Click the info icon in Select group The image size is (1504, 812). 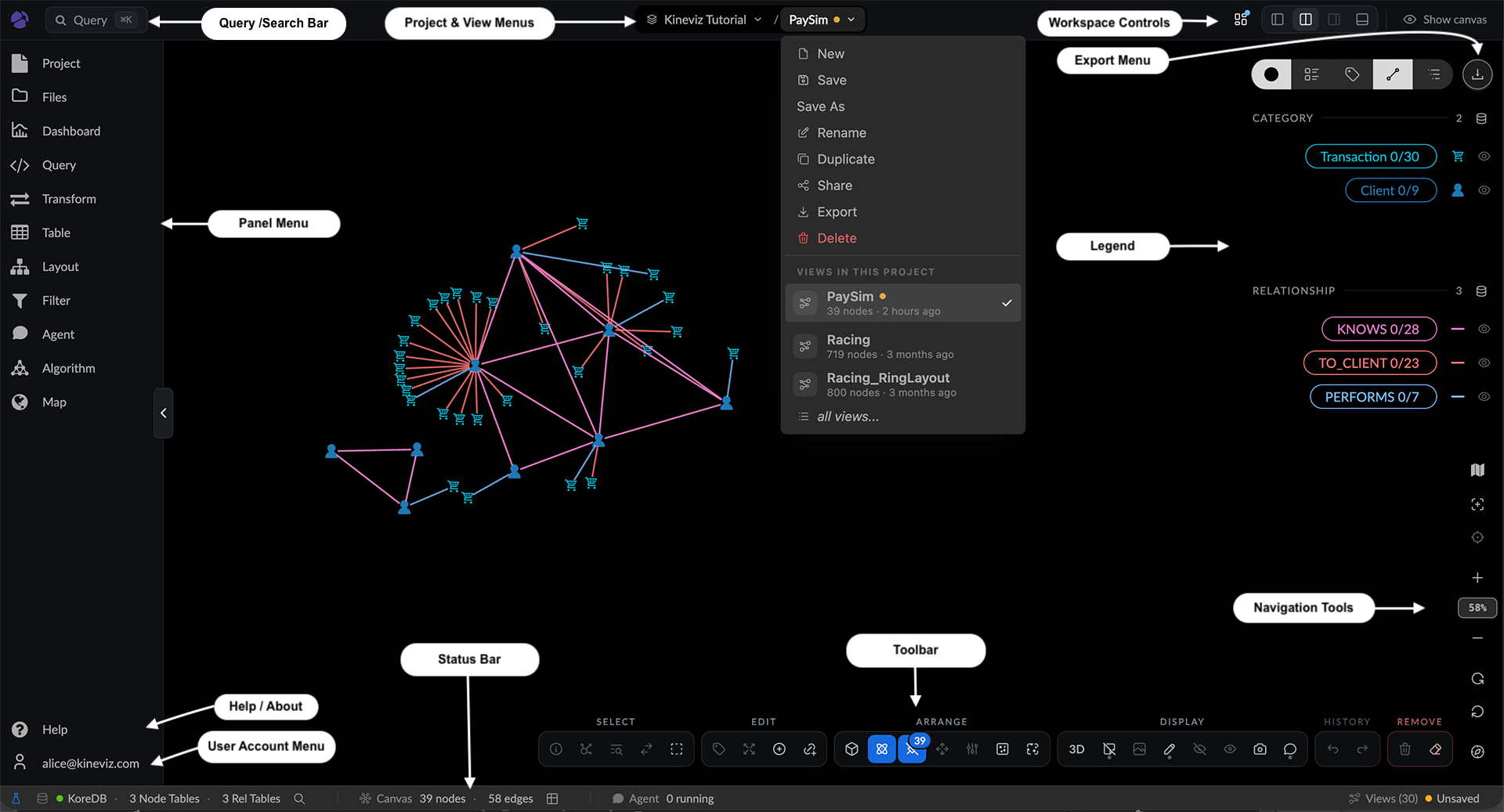tap(556, 749)
